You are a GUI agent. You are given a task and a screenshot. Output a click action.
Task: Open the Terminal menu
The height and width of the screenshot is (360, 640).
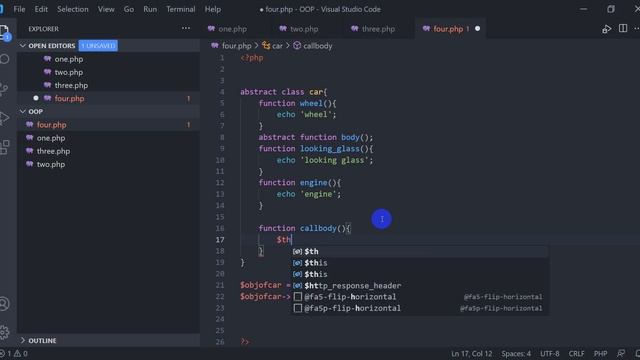(180, 9)
